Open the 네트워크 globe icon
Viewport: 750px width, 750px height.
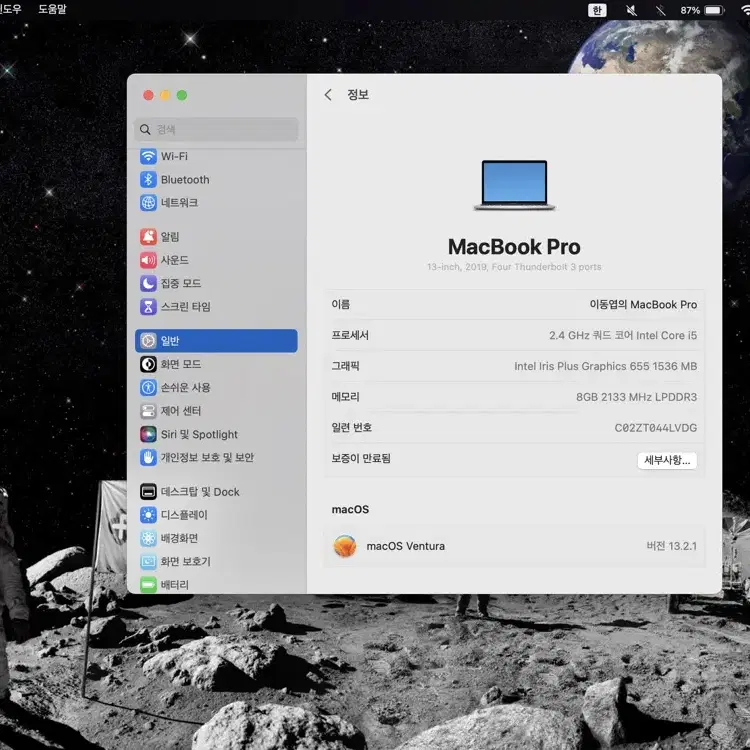point(148,202)
